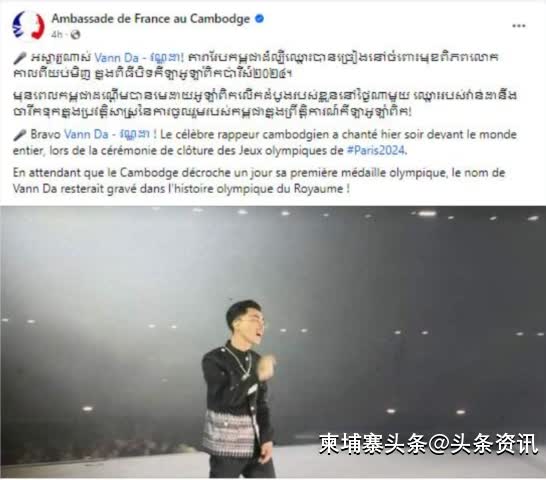Image resolution: width=546 pixels, height=480 pixels.
Task: Click the second Khmer paragraph text
Action: 264,103
